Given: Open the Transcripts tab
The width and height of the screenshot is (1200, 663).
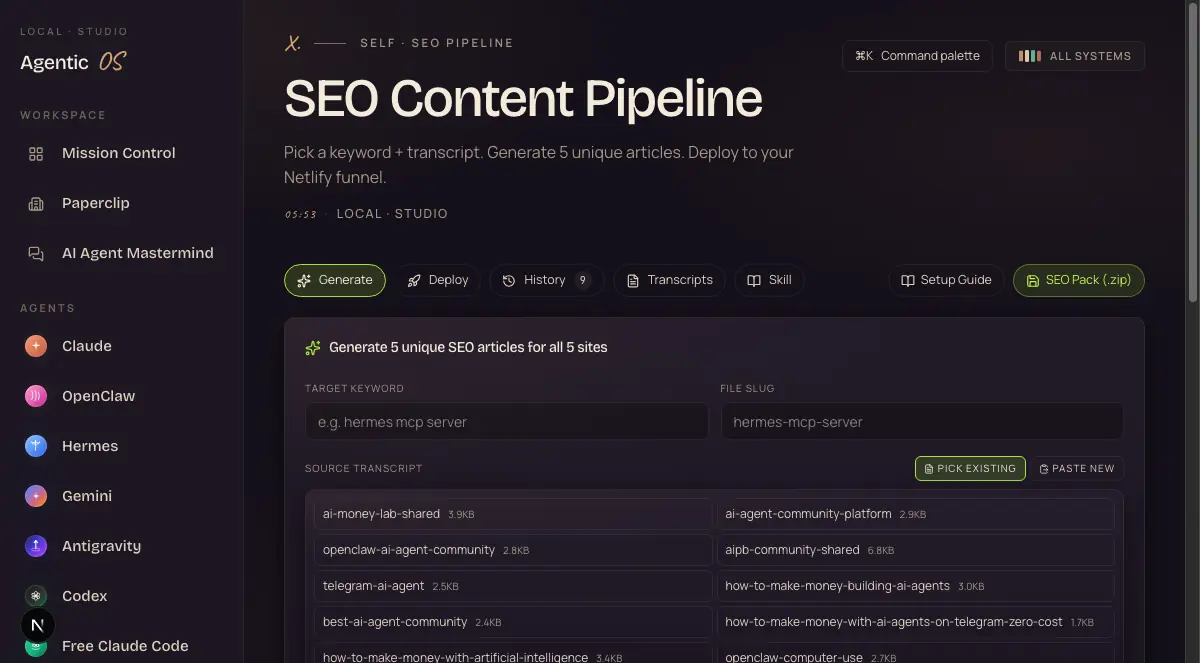Looking at the screenshot, I should coord(669,280).
